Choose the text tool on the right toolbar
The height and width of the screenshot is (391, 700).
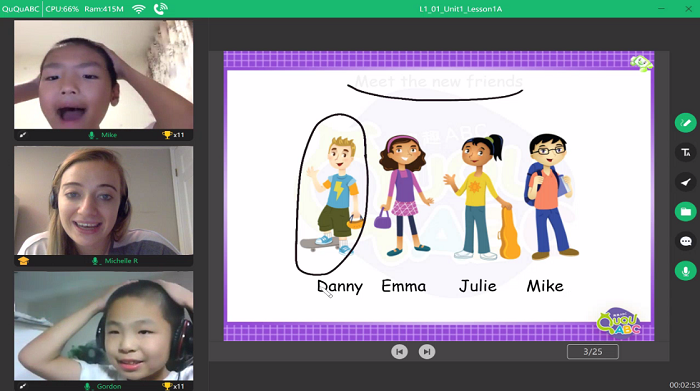click(x=686, y=153)
